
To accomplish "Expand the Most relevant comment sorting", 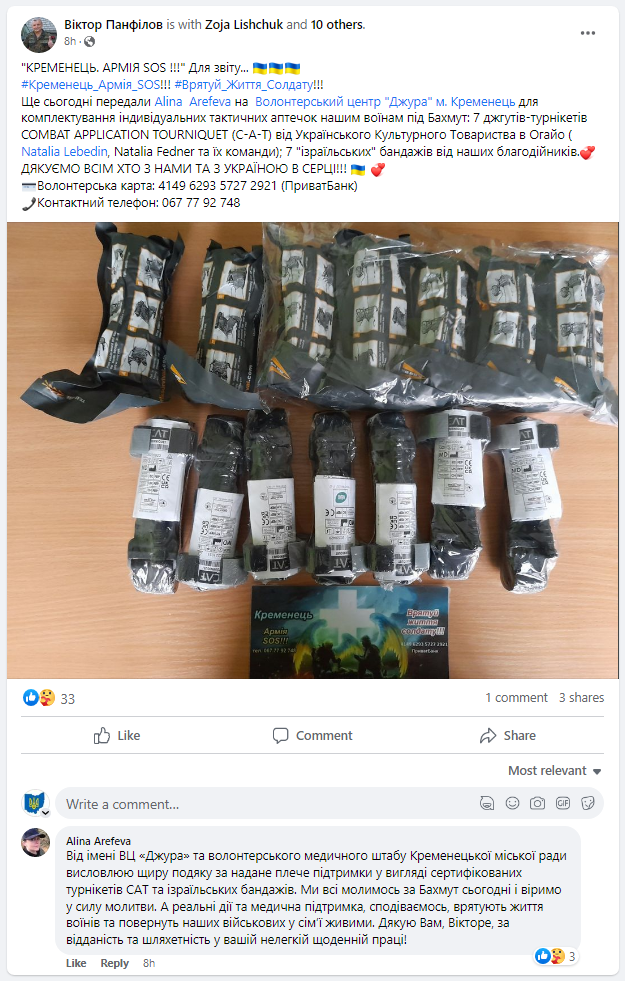I will click(554, 771).
